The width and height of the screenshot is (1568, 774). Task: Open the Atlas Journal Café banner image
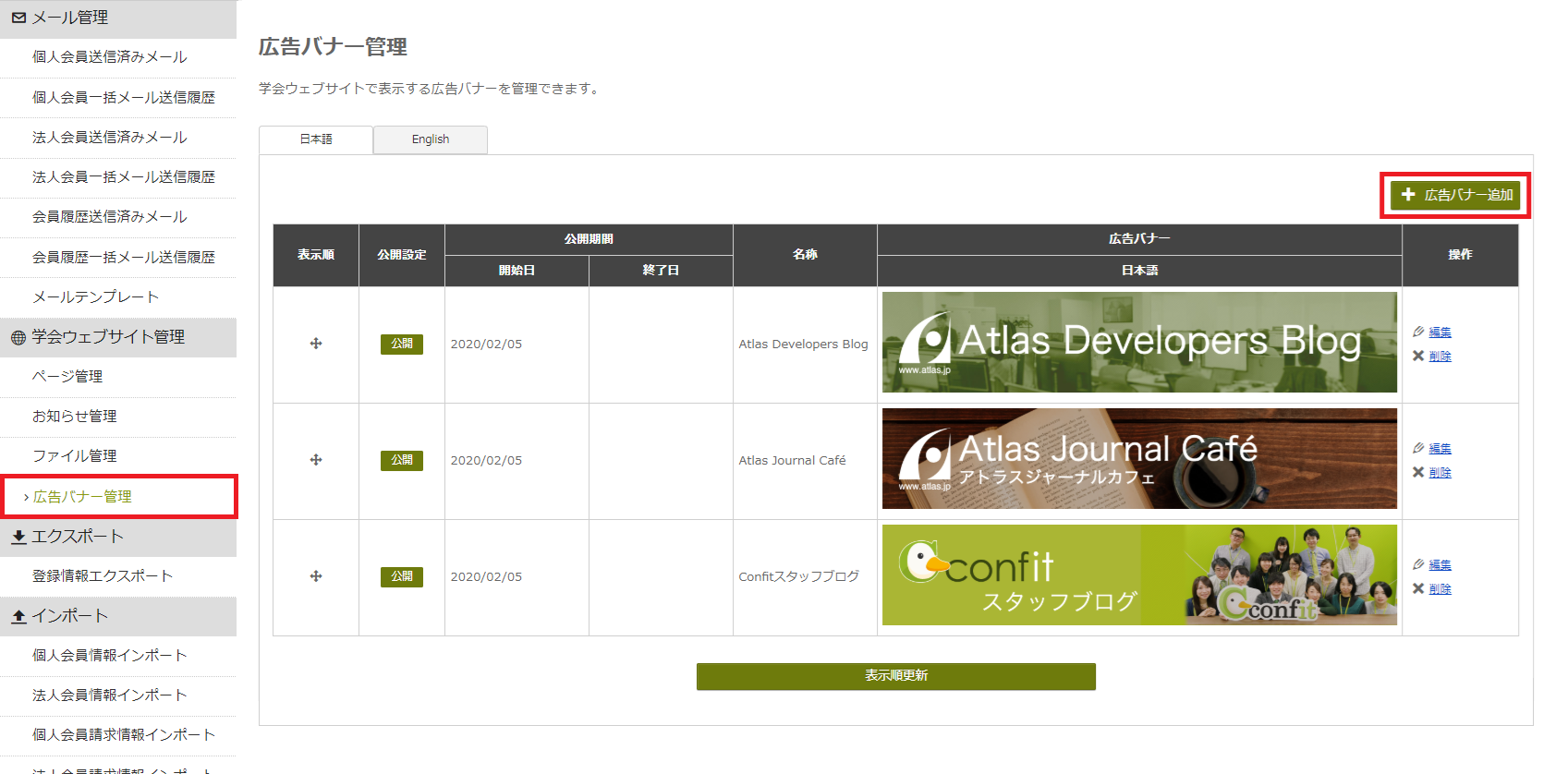pos(1139,459)
